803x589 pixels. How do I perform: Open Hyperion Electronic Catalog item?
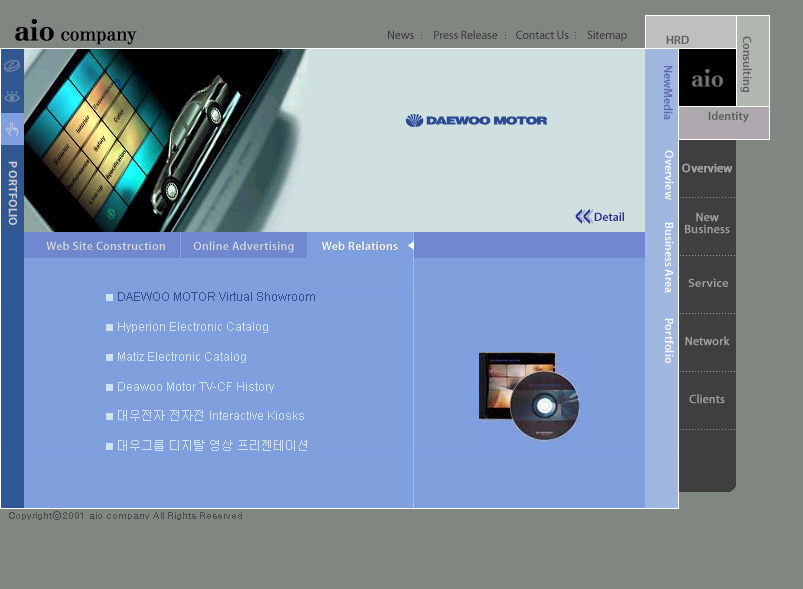pyautogui.click(x=193, y=327)
